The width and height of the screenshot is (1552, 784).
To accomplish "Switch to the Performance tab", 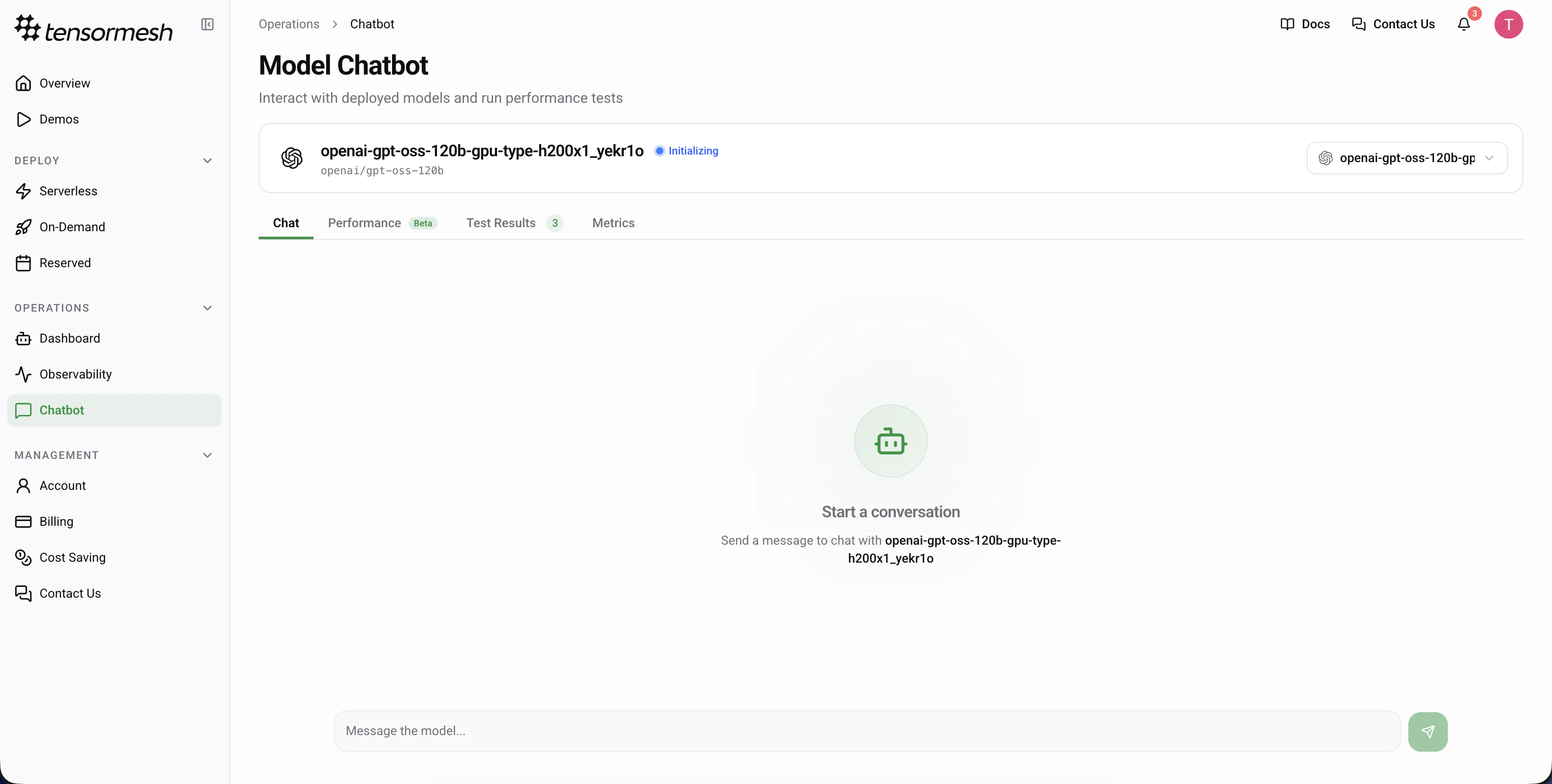I will [x=382, y=223].
